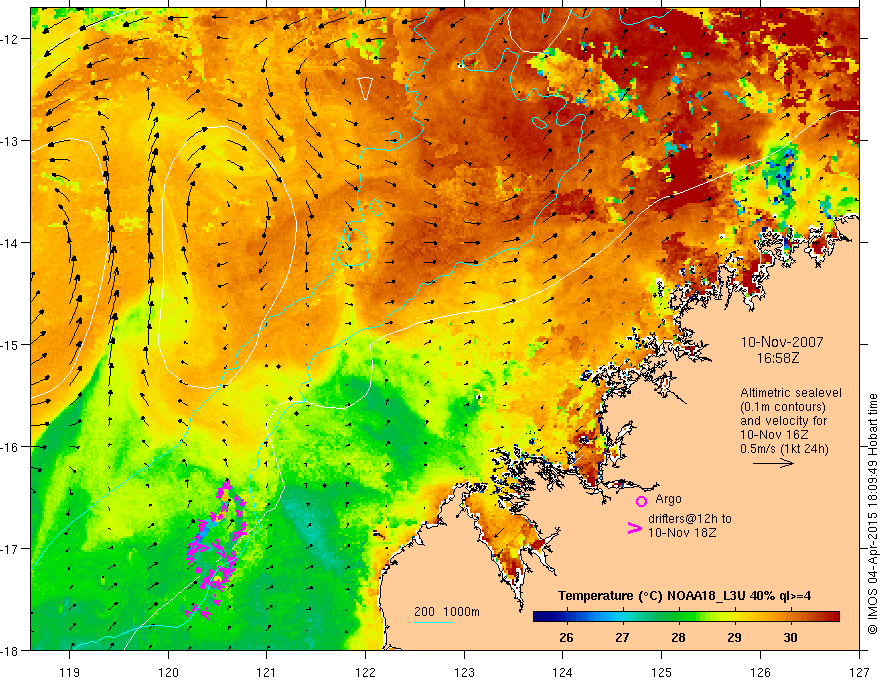Click the 121 longitude axis label

tap(267, 672)
